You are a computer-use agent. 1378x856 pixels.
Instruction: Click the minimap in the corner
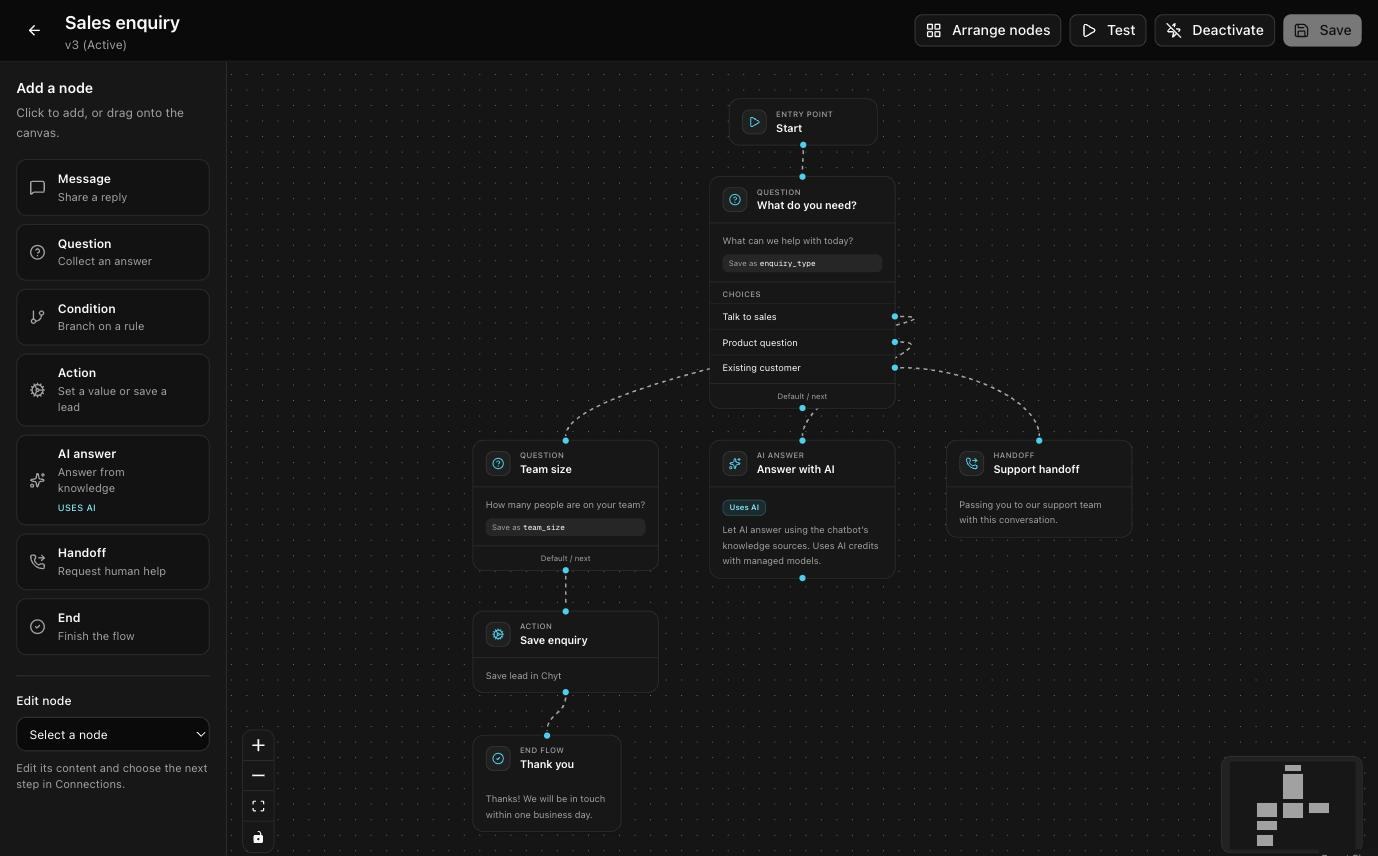pos(1292,805)
